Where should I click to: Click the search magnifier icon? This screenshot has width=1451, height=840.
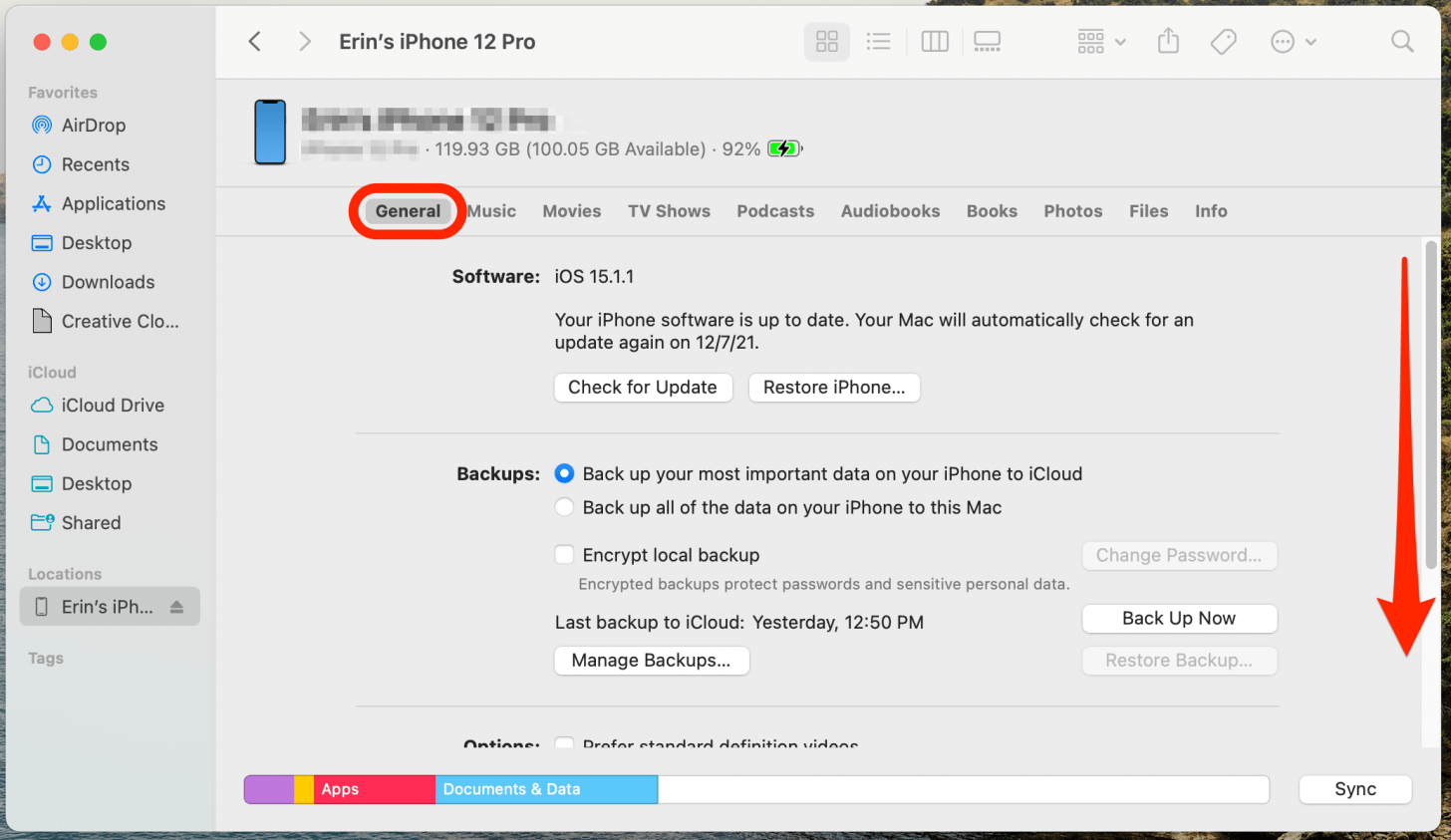1402,41
